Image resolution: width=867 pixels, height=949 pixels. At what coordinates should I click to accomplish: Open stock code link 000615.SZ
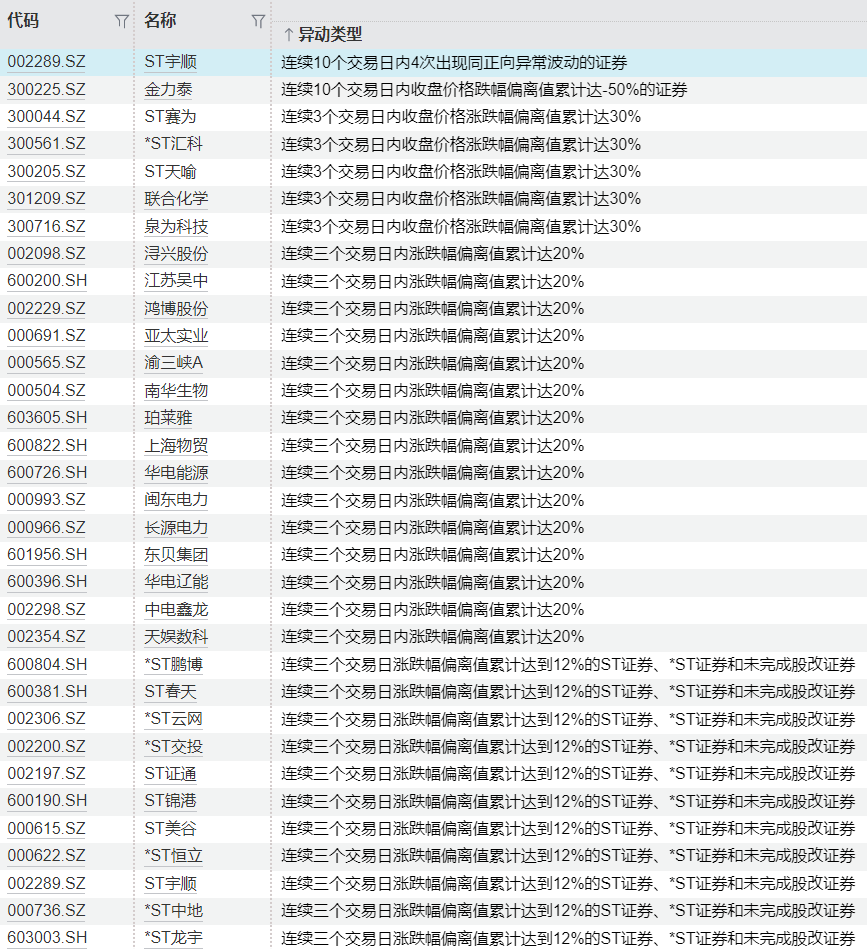tap(47, 829)
